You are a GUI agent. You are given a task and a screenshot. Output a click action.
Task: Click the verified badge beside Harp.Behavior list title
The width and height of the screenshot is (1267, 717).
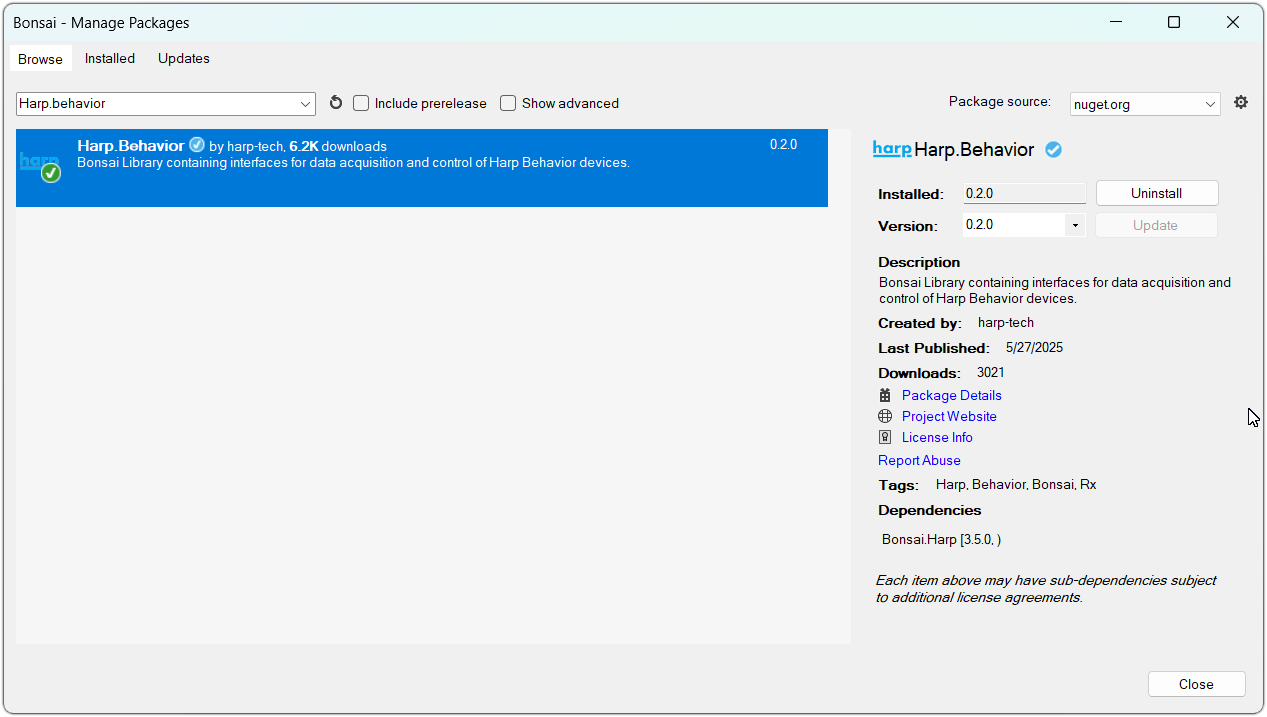coord(197,145)
